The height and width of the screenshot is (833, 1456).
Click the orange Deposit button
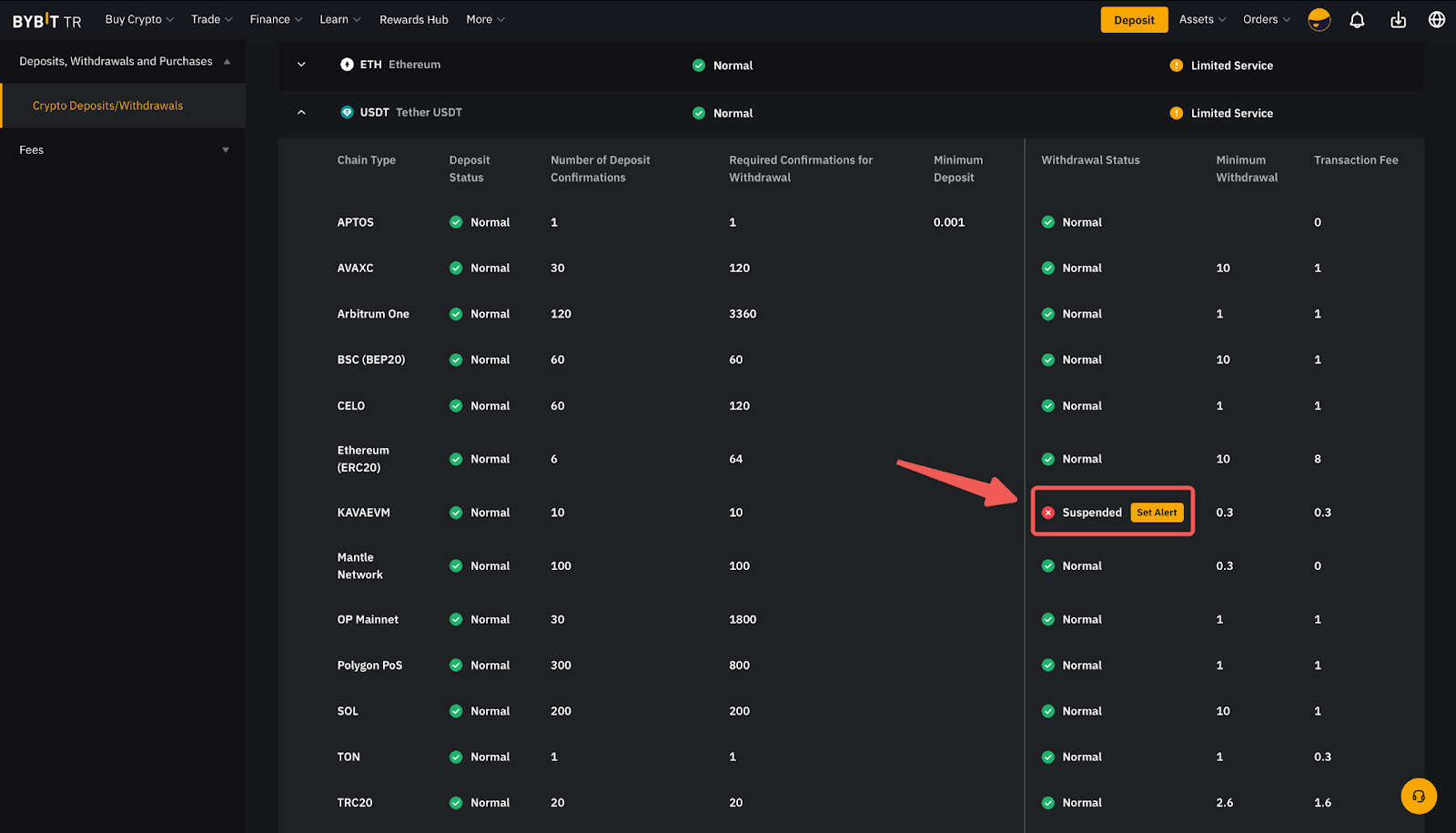(x=1134, y=20)
